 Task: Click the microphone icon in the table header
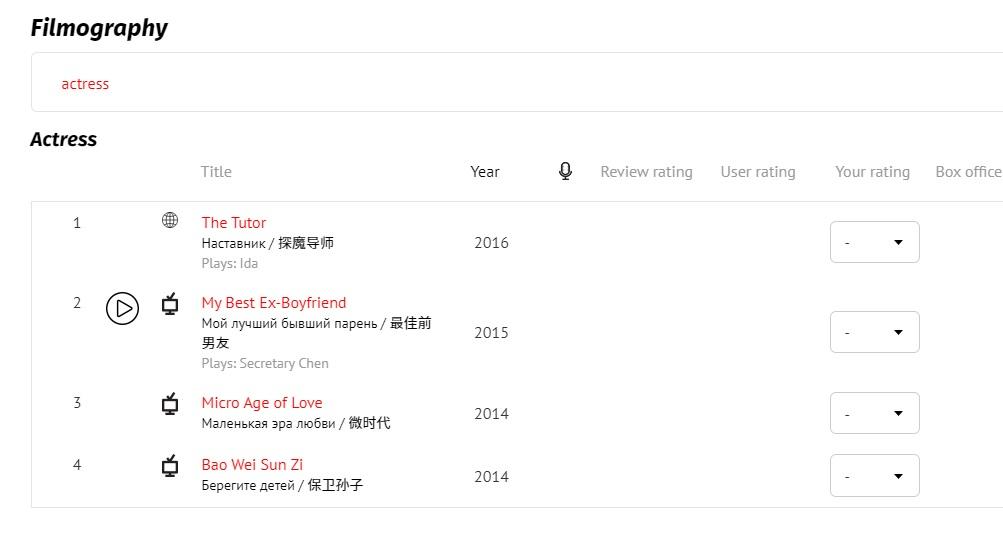point(565,172)
